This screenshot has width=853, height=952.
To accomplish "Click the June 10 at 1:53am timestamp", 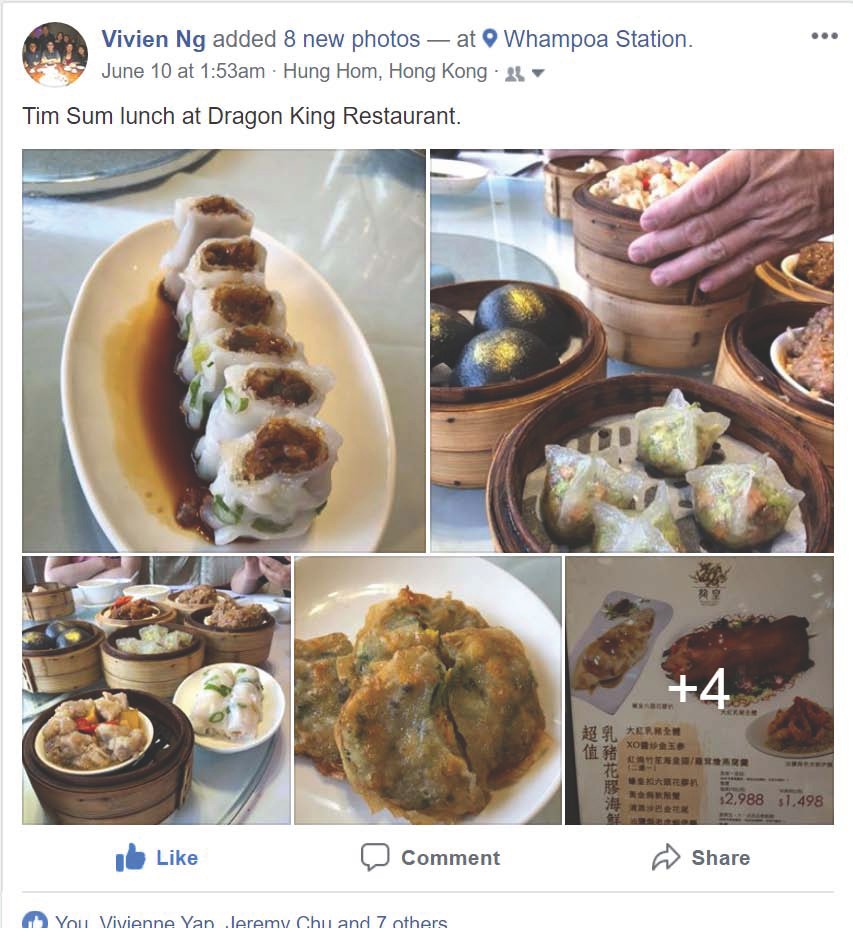I will pyautogui.click(x=183, y=72).
